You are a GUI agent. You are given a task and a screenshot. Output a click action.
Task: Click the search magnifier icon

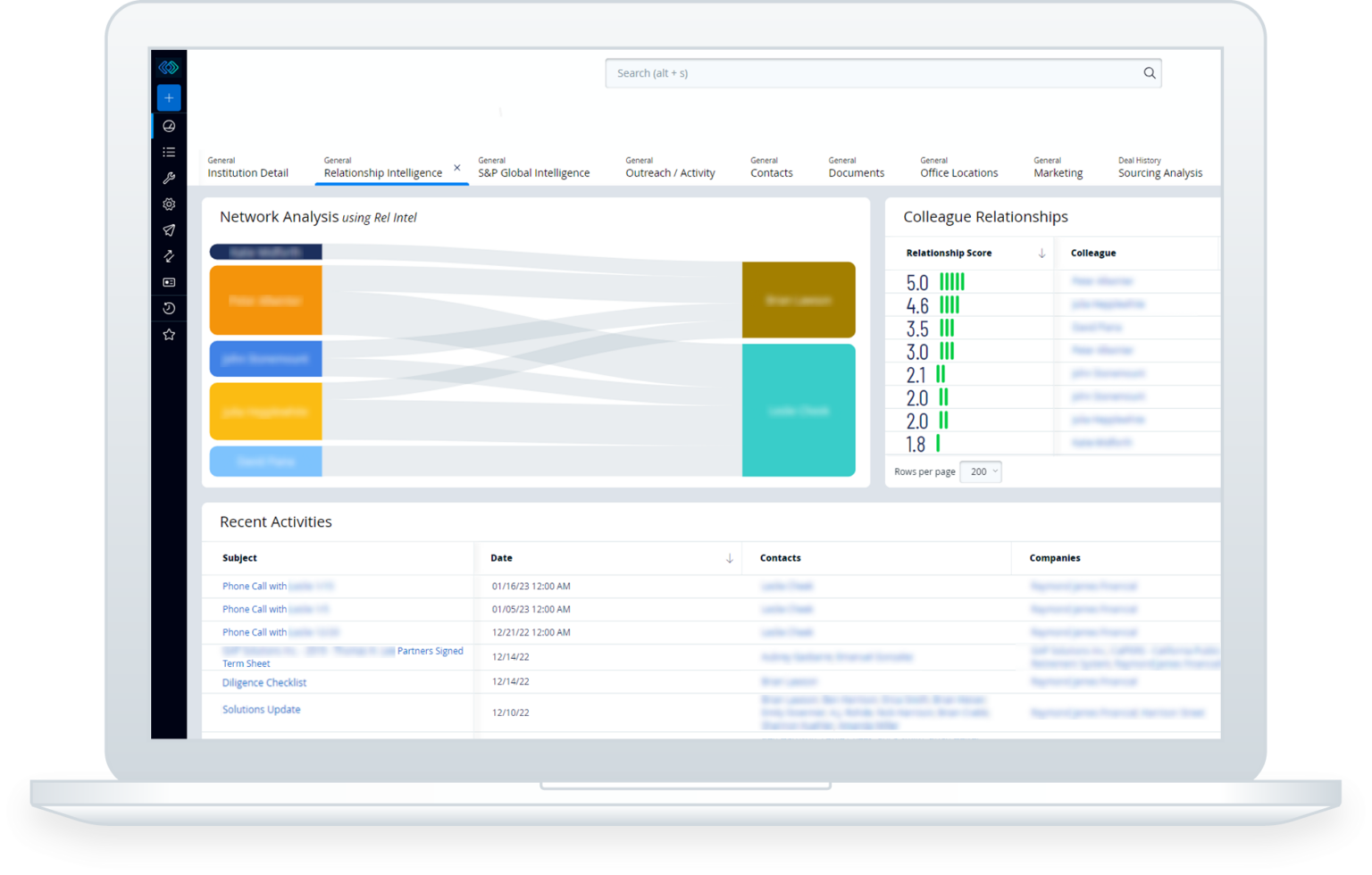point(1150,73)
